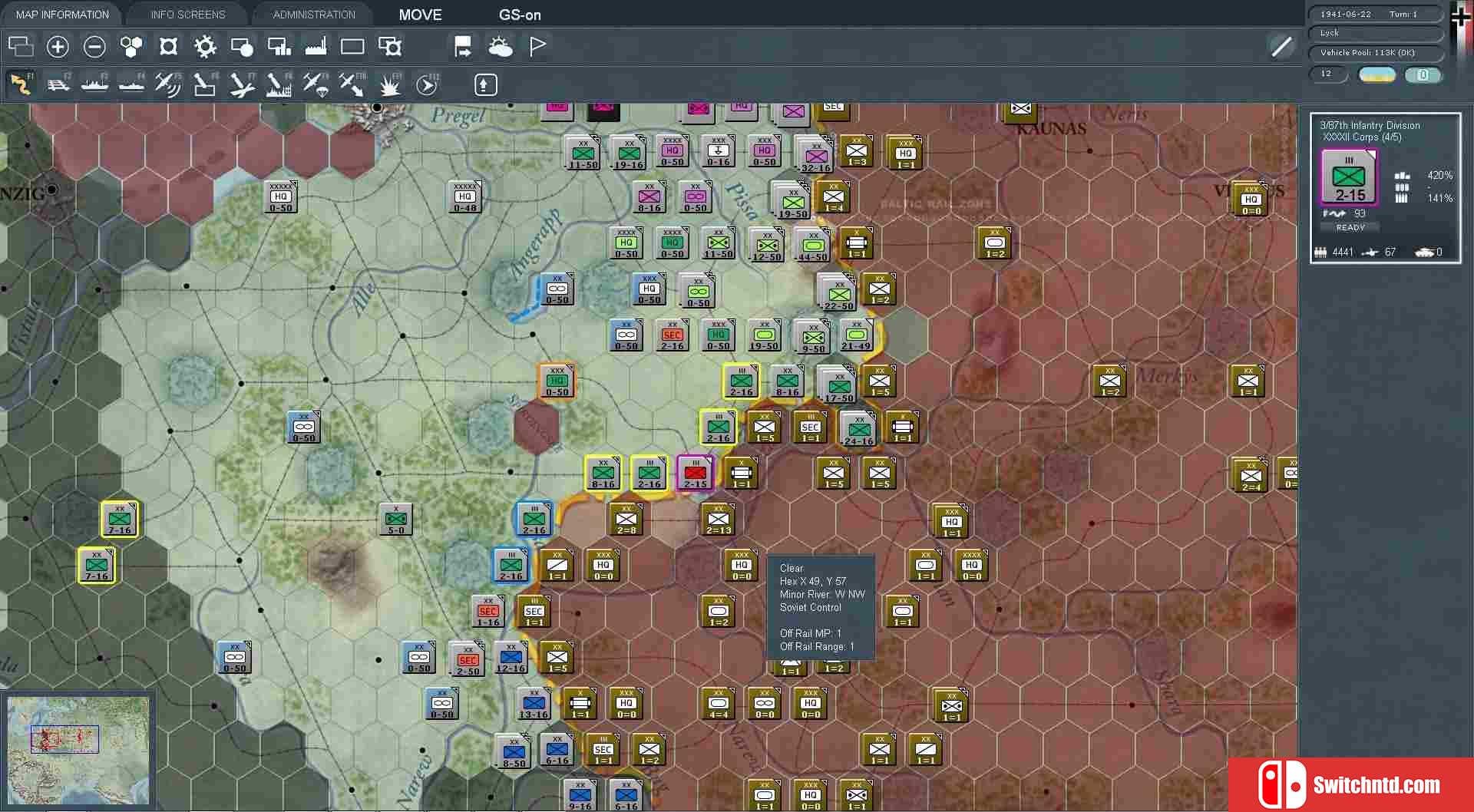Viewport: 1474px width, 812px height.
Task: Open the gear preferences icon
Action: pos(205,47)
